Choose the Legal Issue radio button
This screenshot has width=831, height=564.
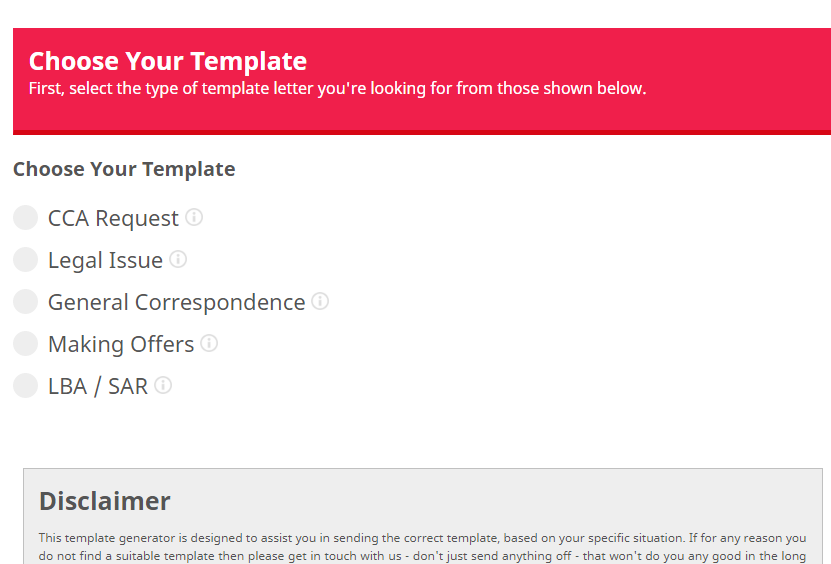click(x=25, y=260)
